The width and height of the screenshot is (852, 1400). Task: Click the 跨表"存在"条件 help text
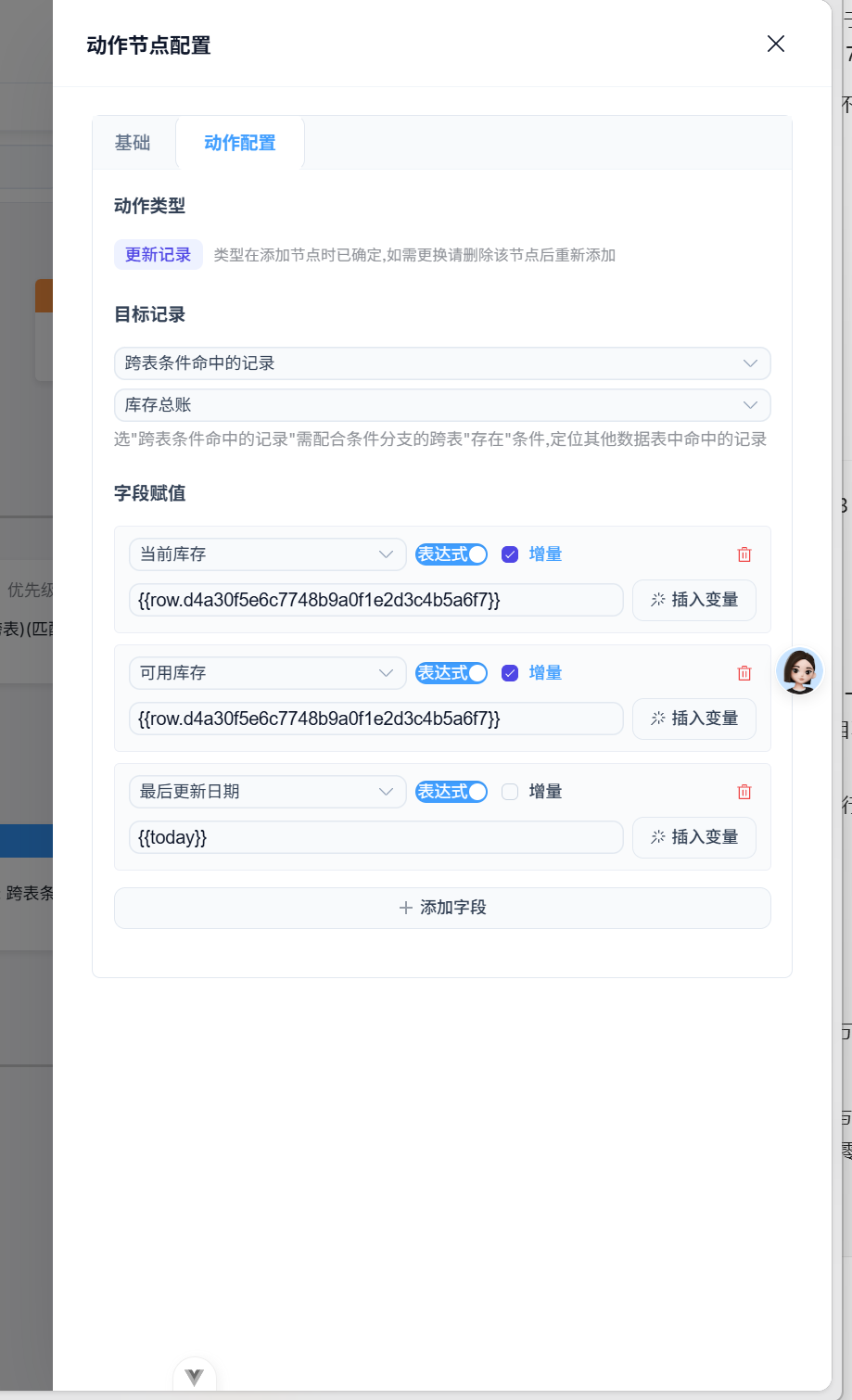coord(440,439)
